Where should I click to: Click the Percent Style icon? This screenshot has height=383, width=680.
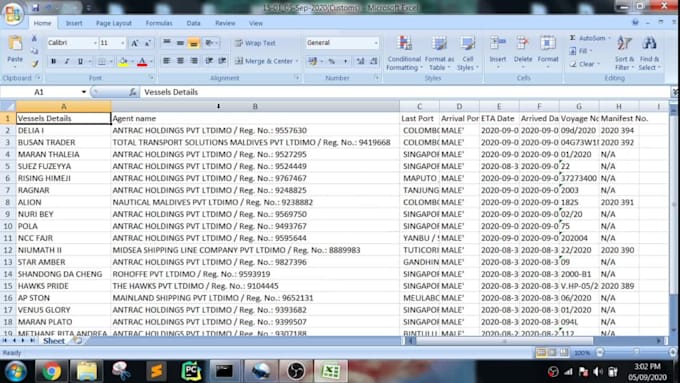click(332, 61)
